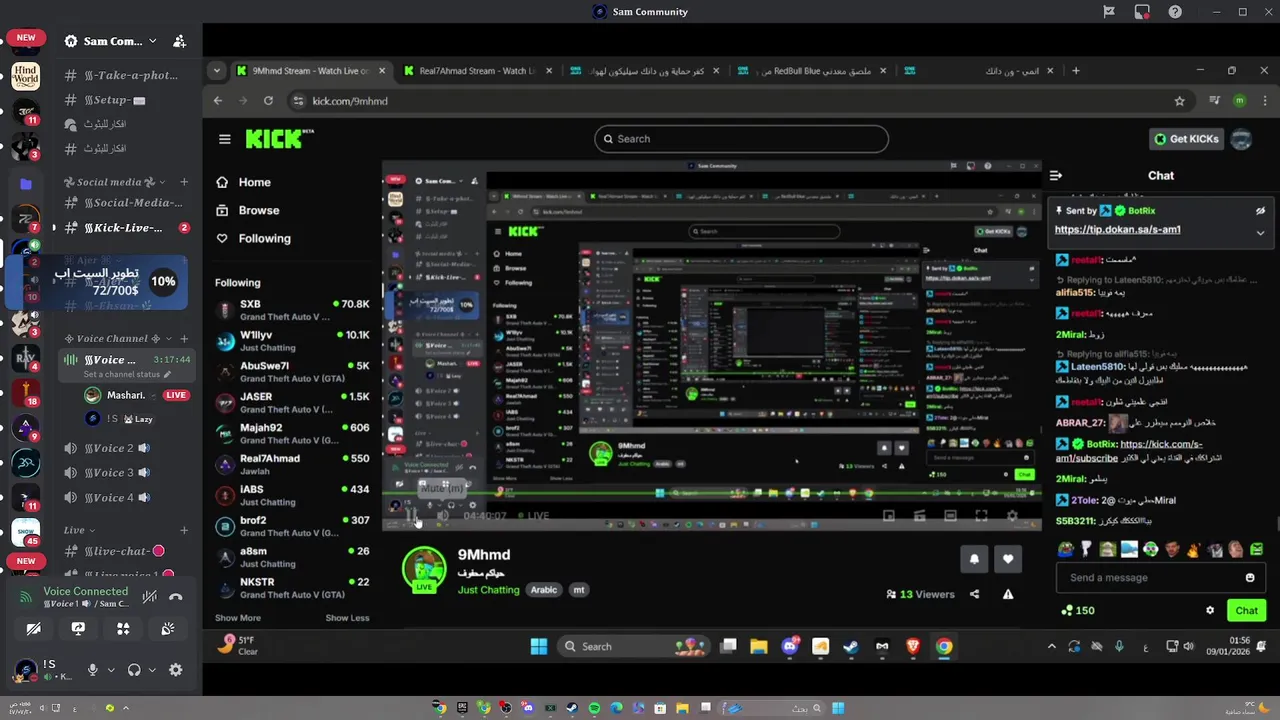The image size is (1280, 720).
Task: Open Just Chatting category link
Action: [489, 590]
